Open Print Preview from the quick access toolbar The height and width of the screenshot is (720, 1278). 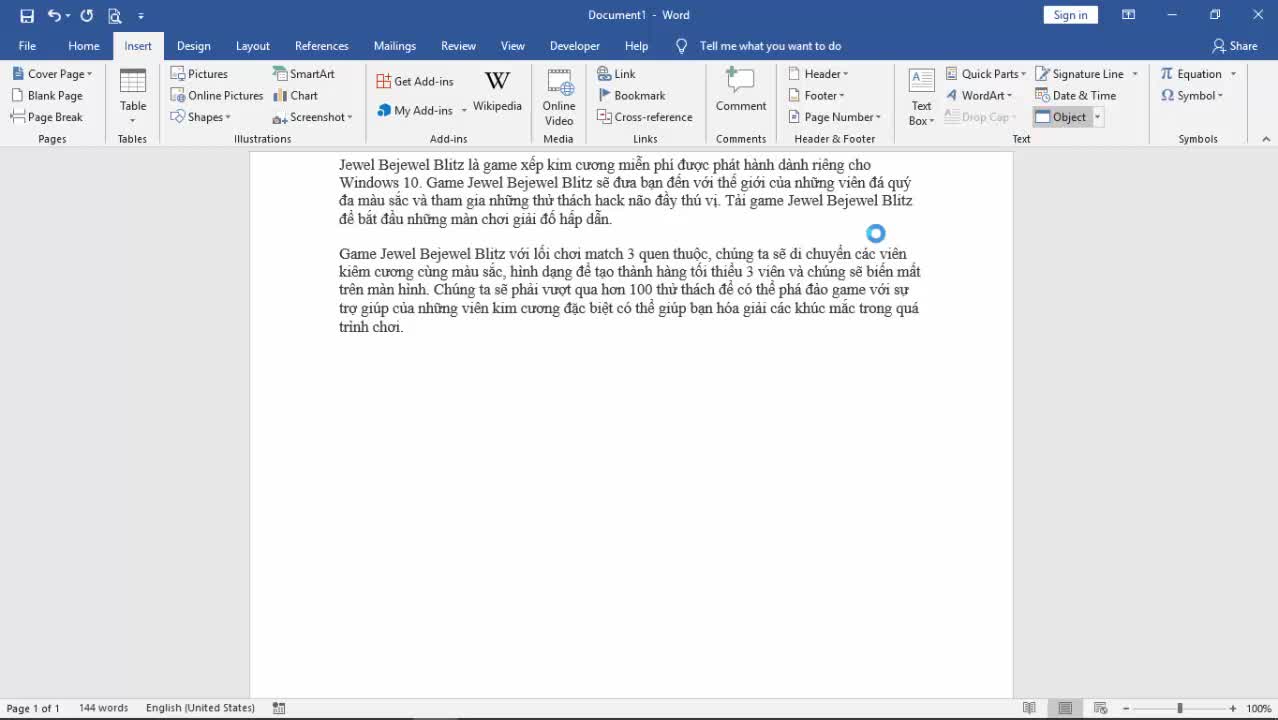point(114,15)
